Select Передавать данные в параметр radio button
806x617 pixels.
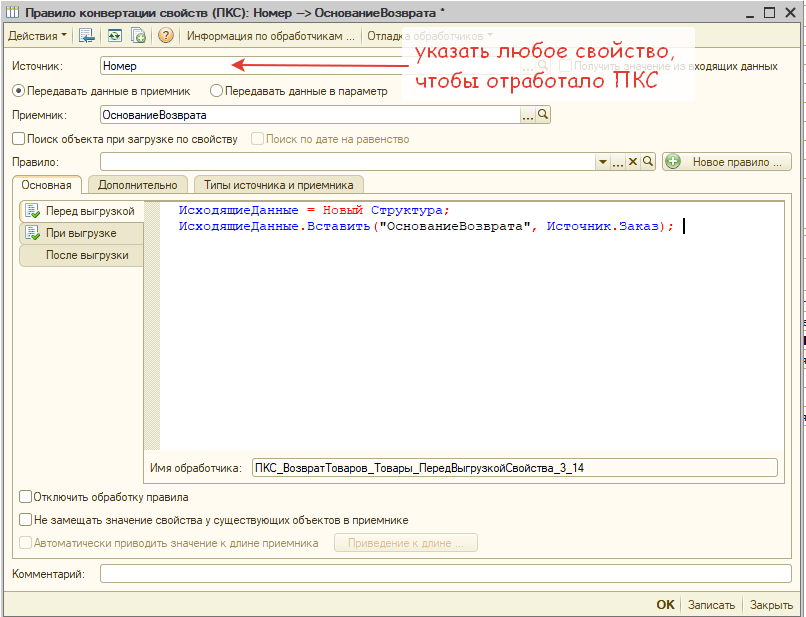click(299, 91)
